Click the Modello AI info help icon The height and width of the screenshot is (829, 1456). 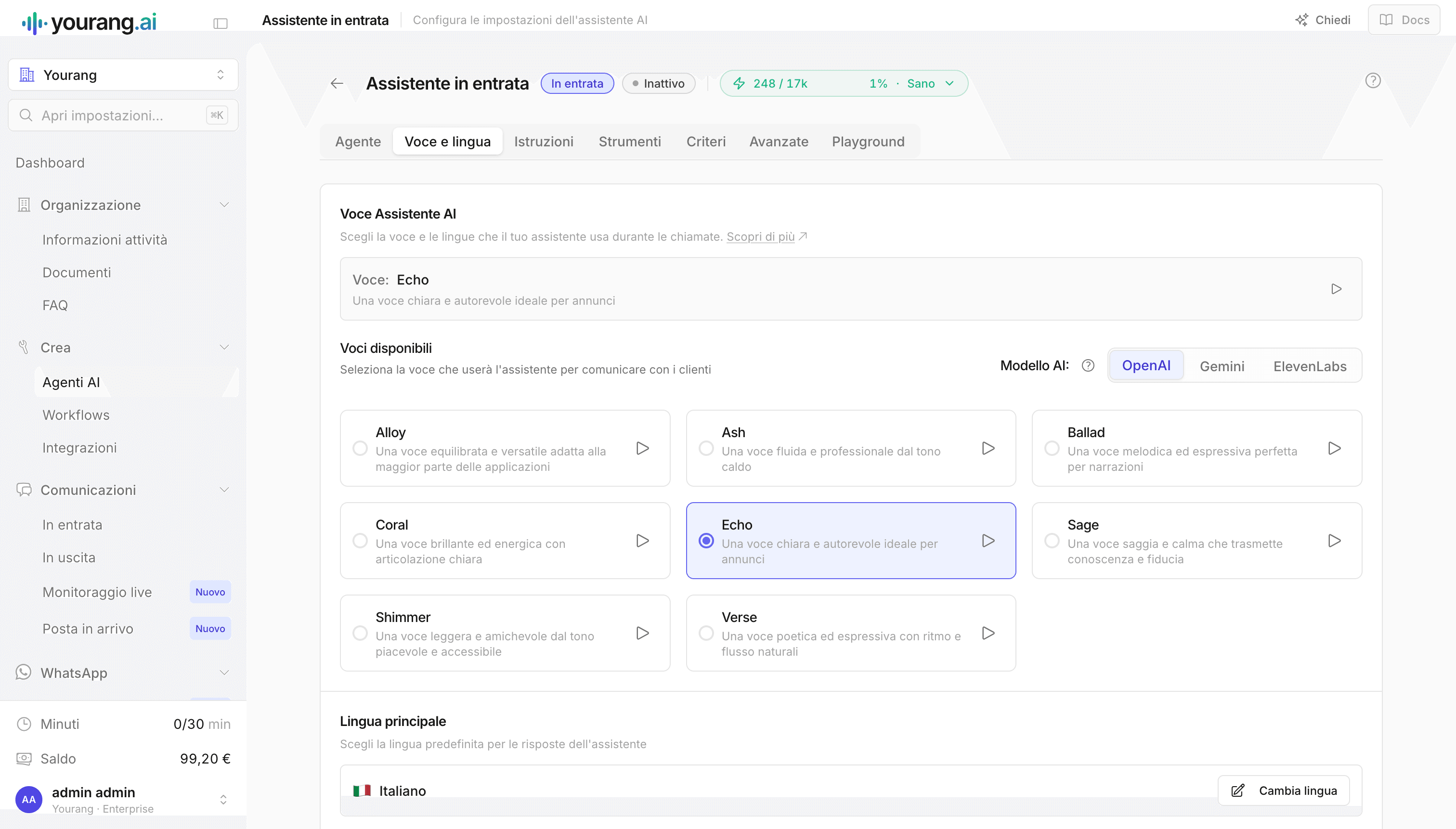1088,365
